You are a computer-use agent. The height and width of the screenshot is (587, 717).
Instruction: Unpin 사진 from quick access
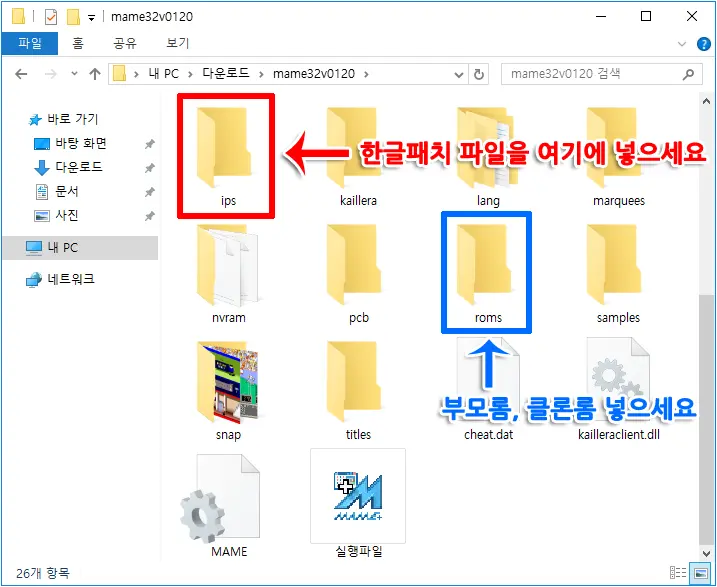tap(150, 216)
